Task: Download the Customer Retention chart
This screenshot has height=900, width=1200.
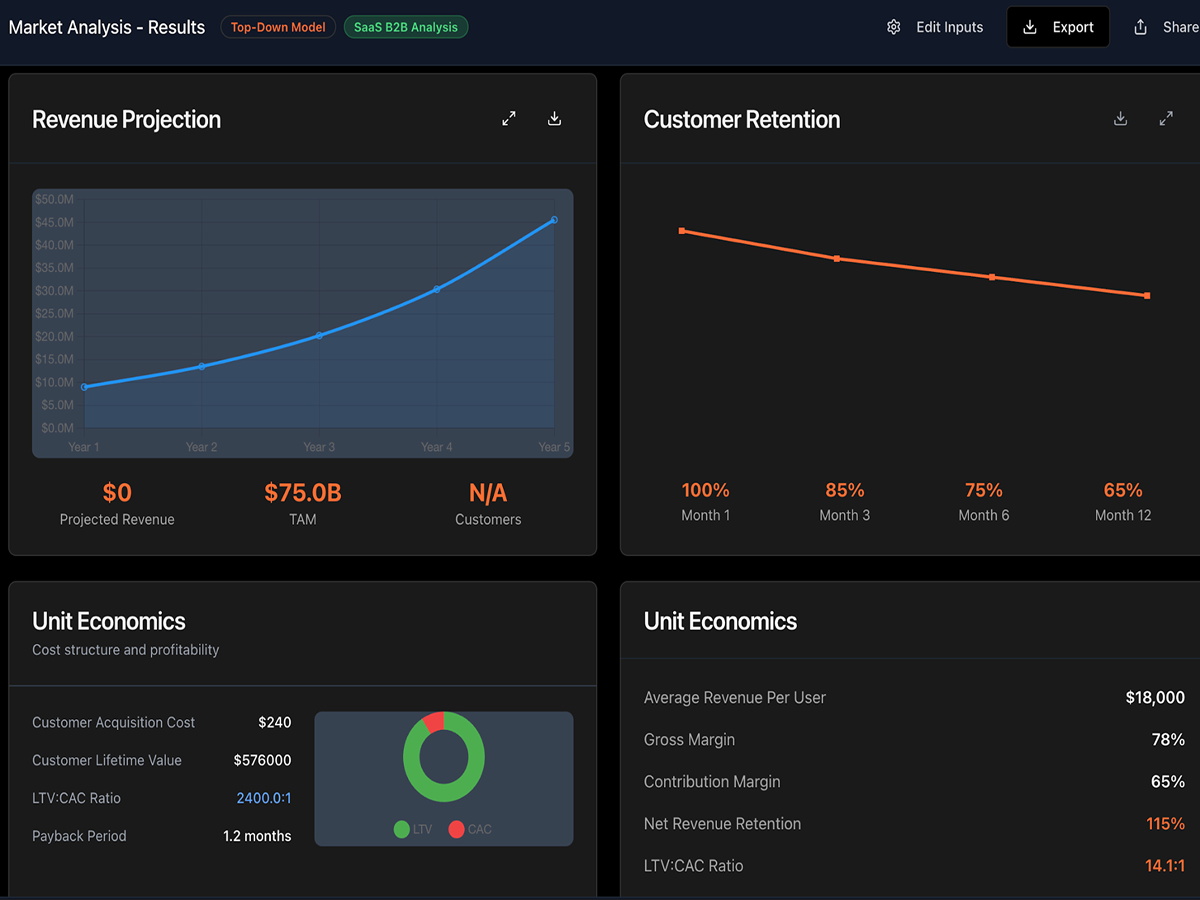Action: (1121, 119)
